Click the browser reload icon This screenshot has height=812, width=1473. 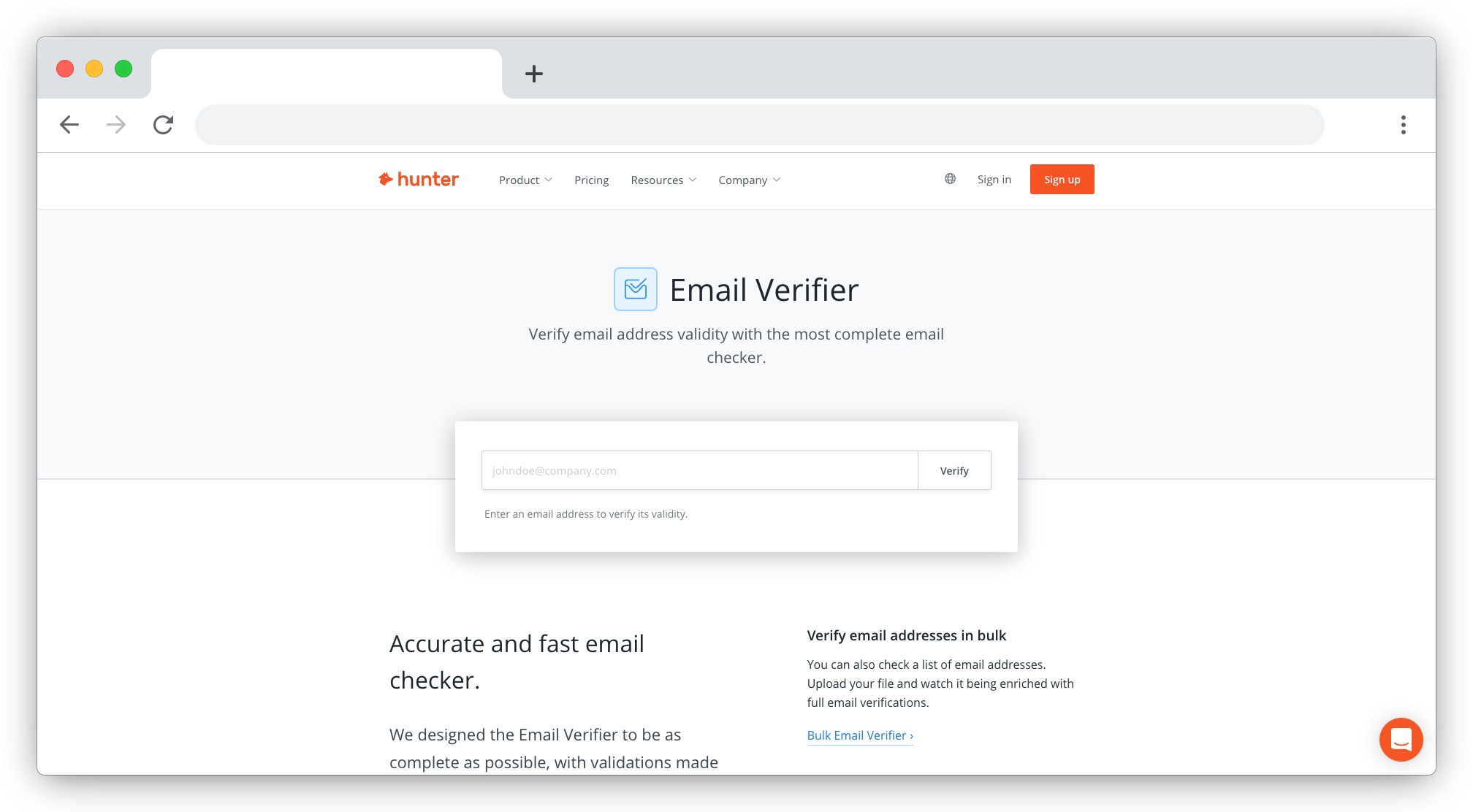164,124
